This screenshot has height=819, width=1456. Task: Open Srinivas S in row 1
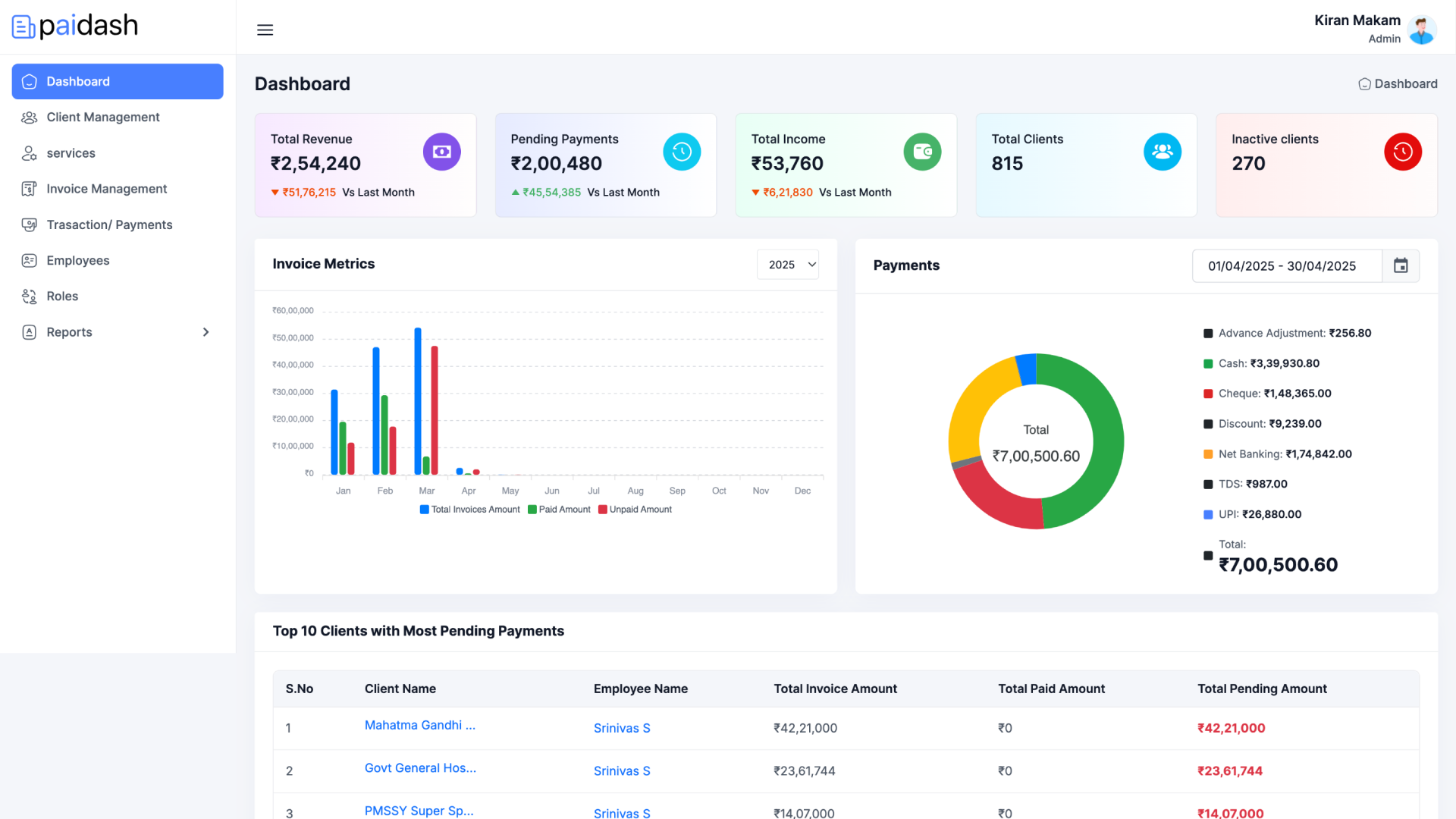(622, 729)
